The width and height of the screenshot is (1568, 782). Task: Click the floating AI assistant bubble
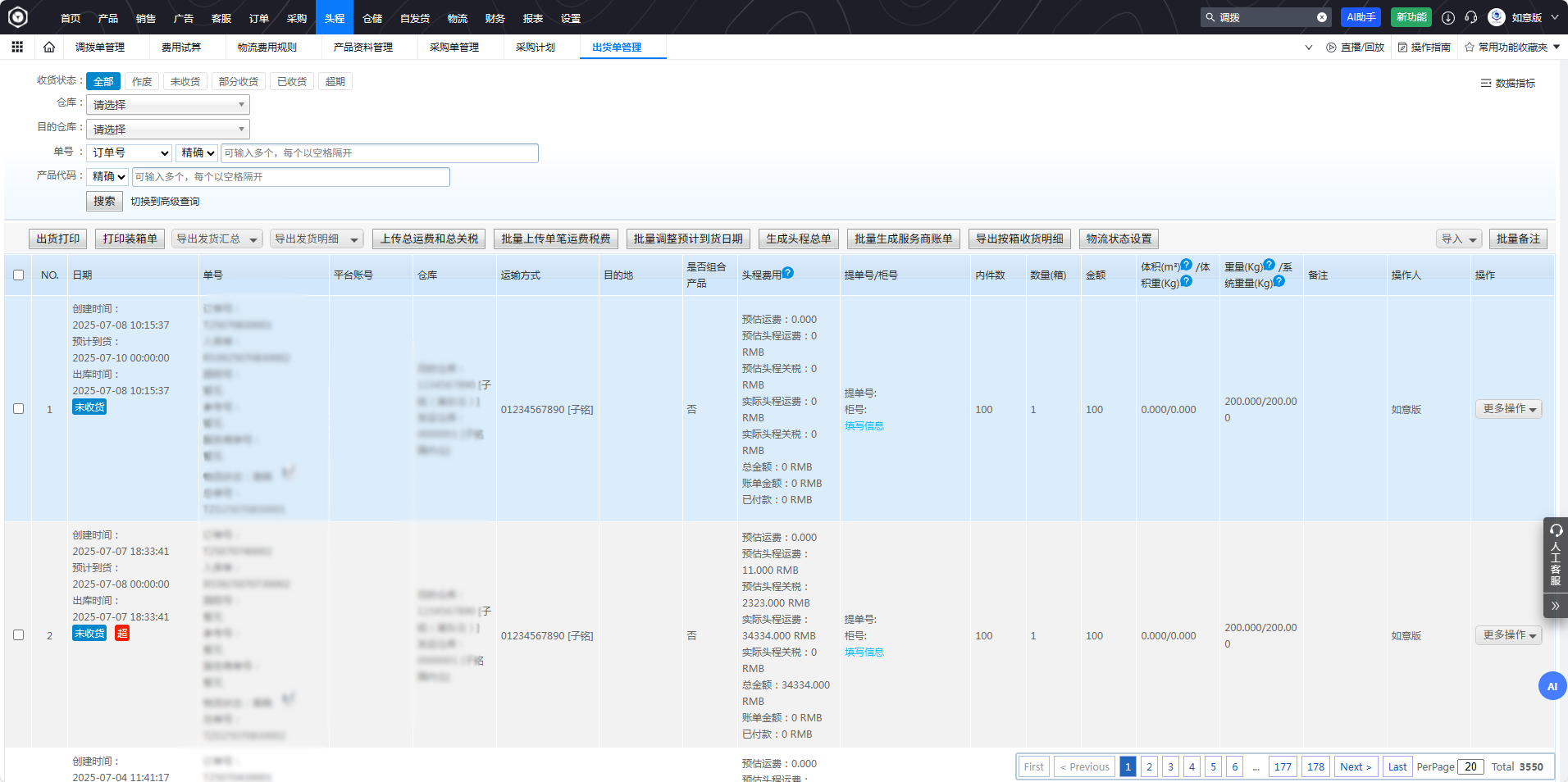[1552, 686]
